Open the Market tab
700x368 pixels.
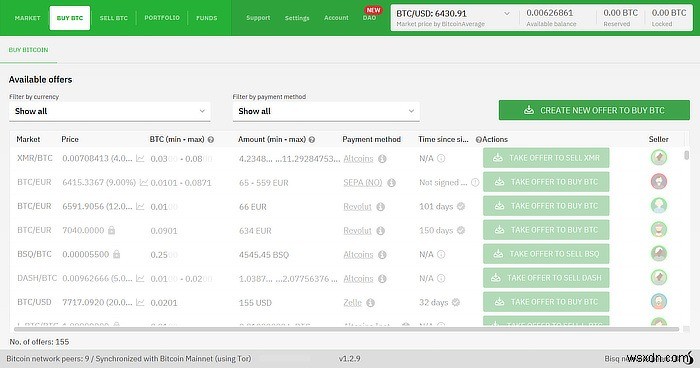[x=28, y=18]
